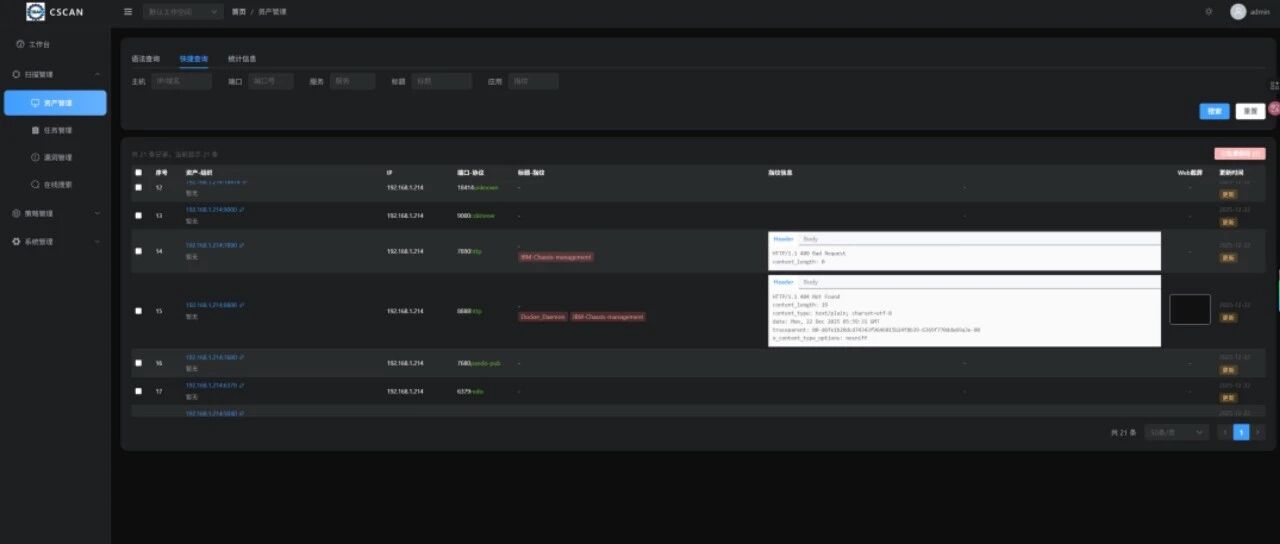Viewport: 1280px width, 544px height.
Task: Focus the 服务 service input field
Action: point(352,81)
